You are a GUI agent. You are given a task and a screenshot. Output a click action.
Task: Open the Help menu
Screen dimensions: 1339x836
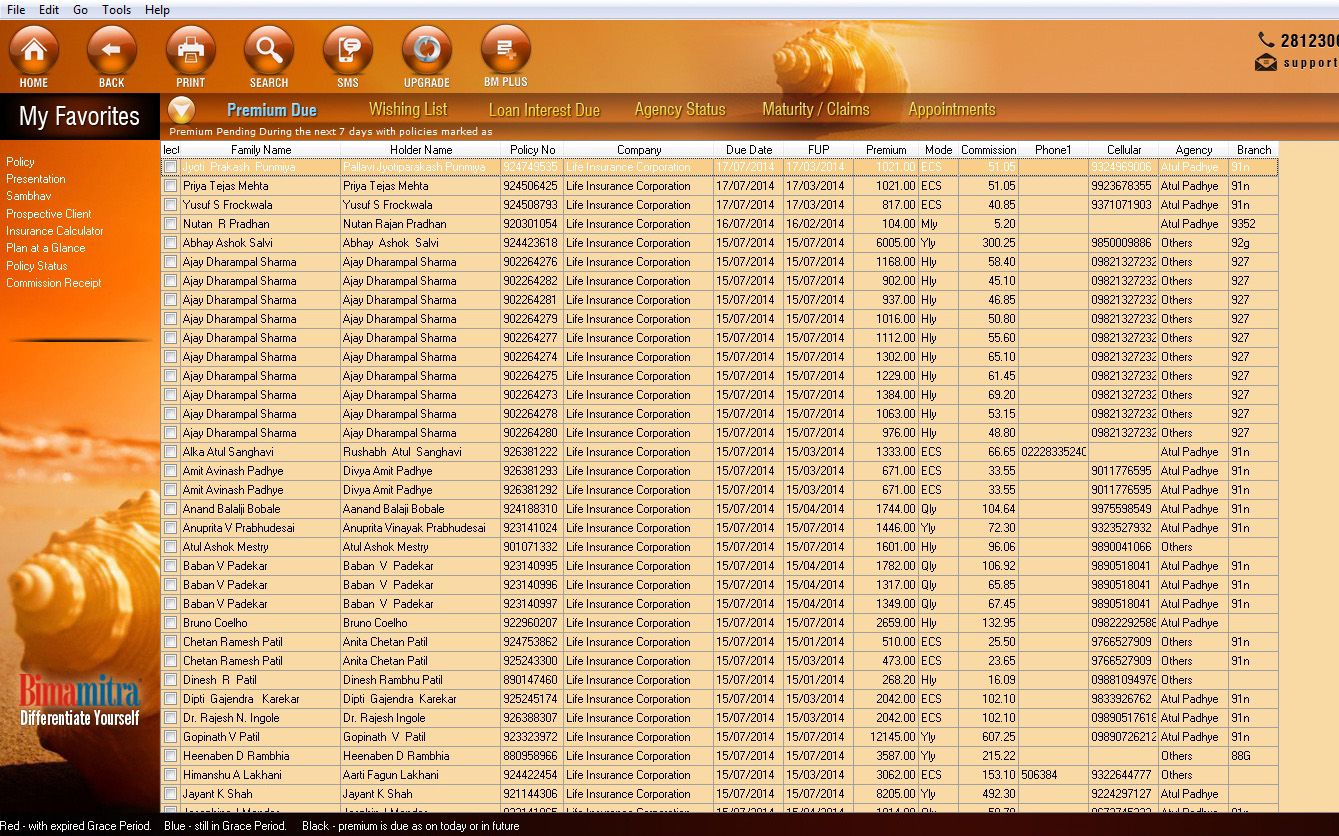coord(157,9)
